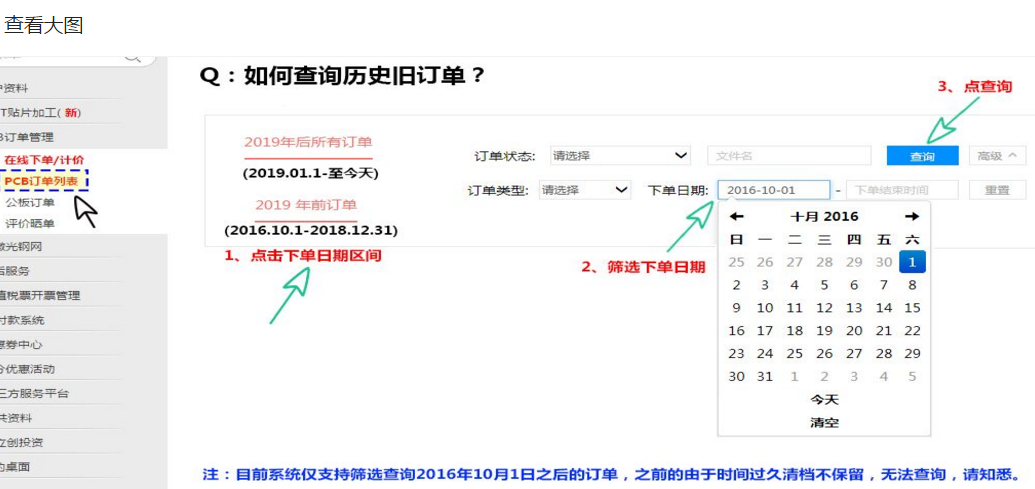This screenshot has width=1035, height=489.
Task: Click the blue 查询 button
Action: coord(922,156)
